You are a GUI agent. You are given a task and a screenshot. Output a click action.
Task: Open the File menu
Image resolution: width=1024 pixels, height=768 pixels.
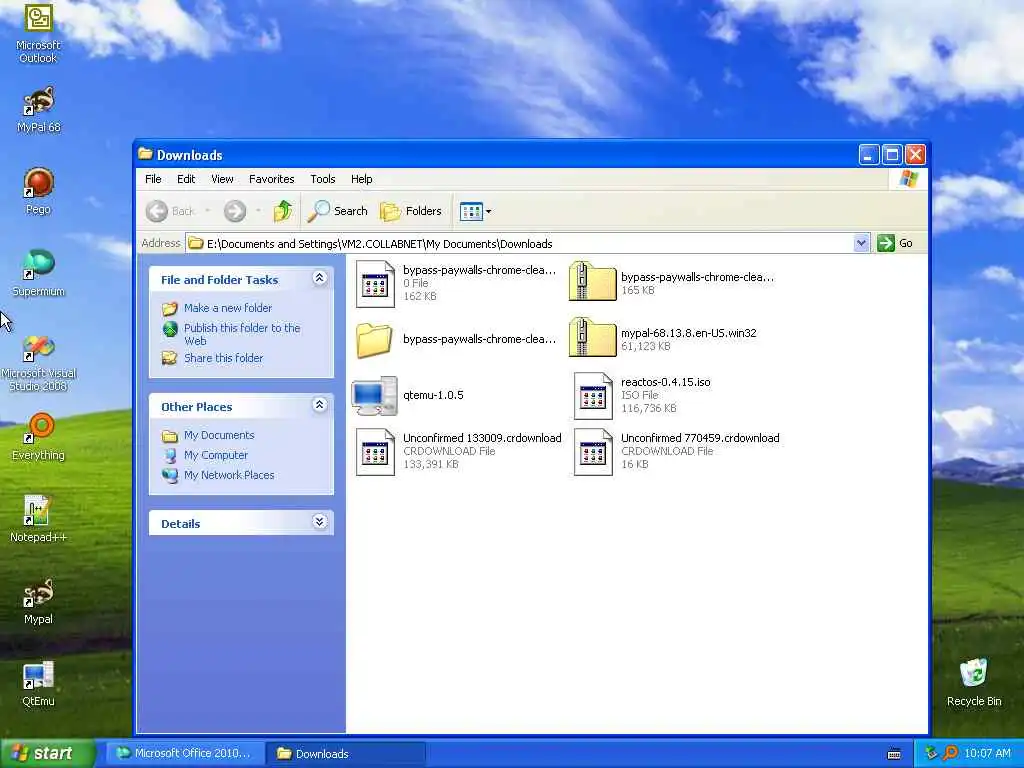coord(153,179)
